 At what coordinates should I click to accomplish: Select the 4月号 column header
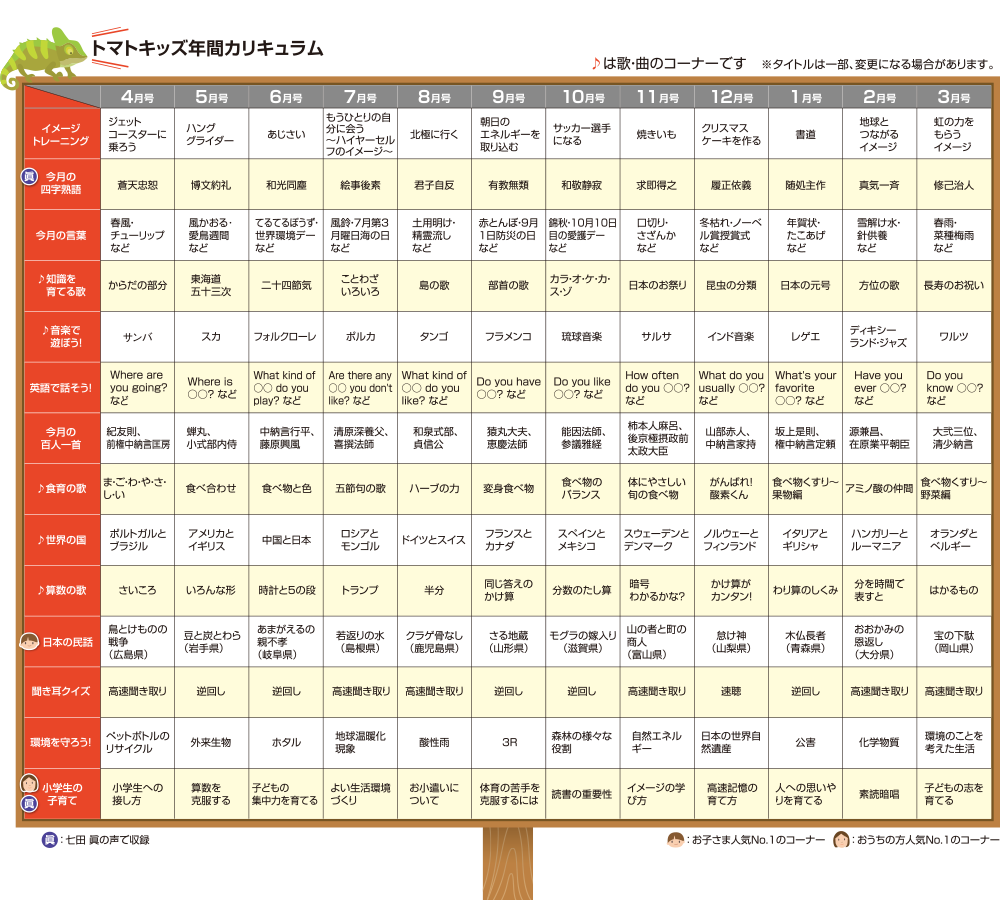137,97
